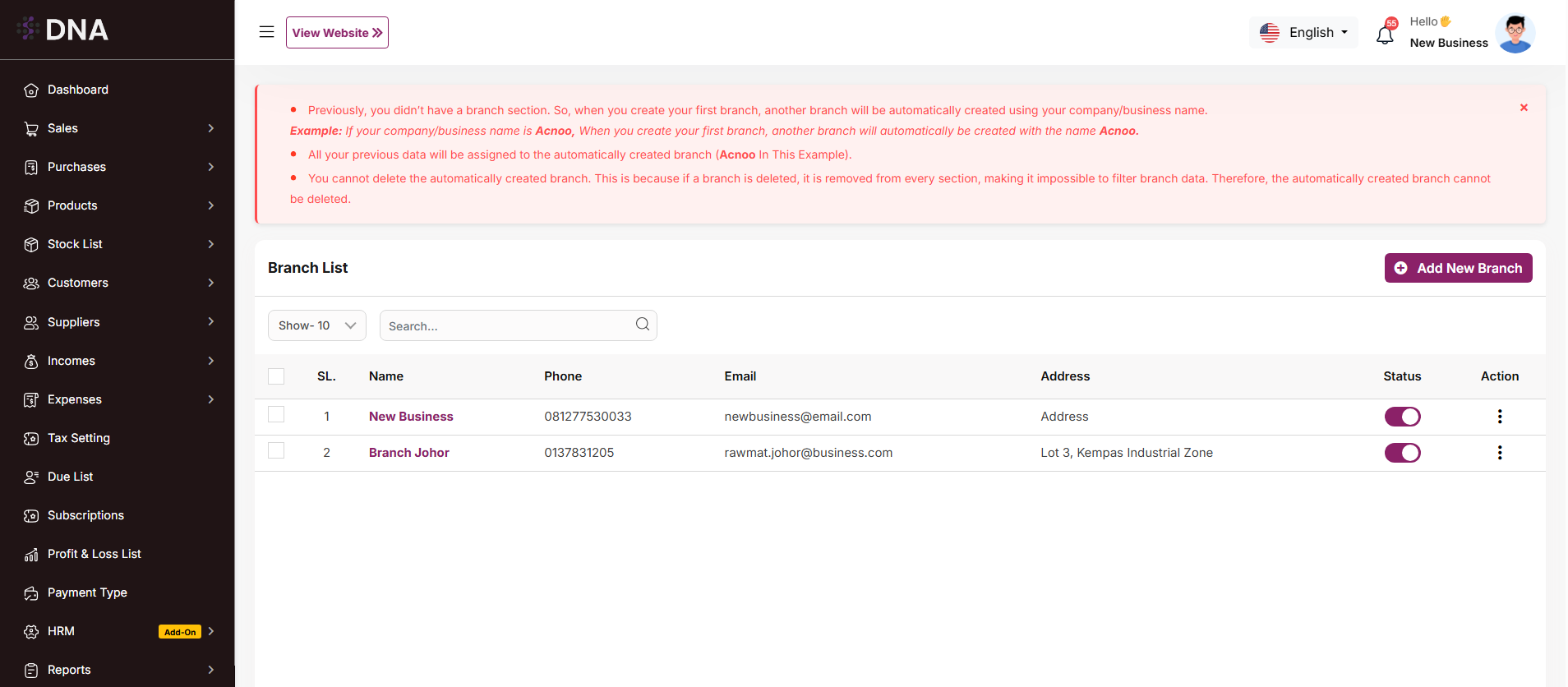This screenshot has width=1568, height=687.
Task: Click the DNA logo
Action: point(63,30)
